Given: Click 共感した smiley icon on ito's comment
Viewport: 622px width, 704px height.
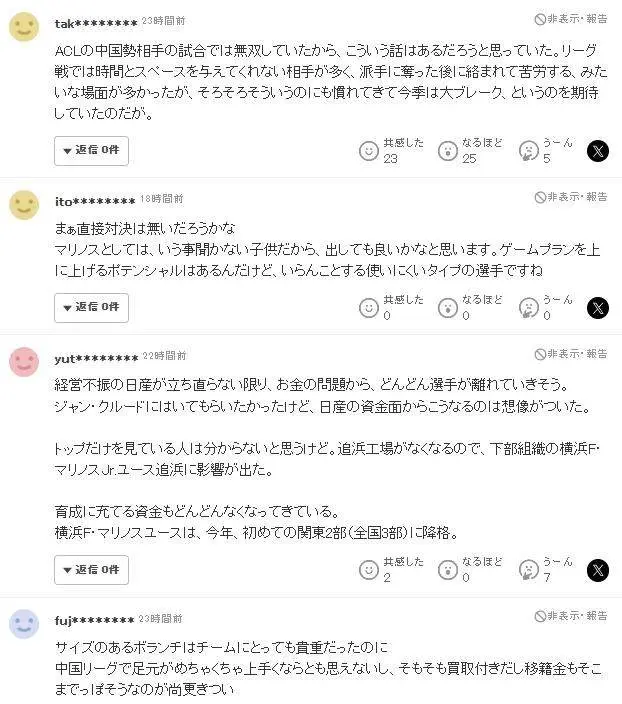Looking at the screenshot, I should [369, 307].
